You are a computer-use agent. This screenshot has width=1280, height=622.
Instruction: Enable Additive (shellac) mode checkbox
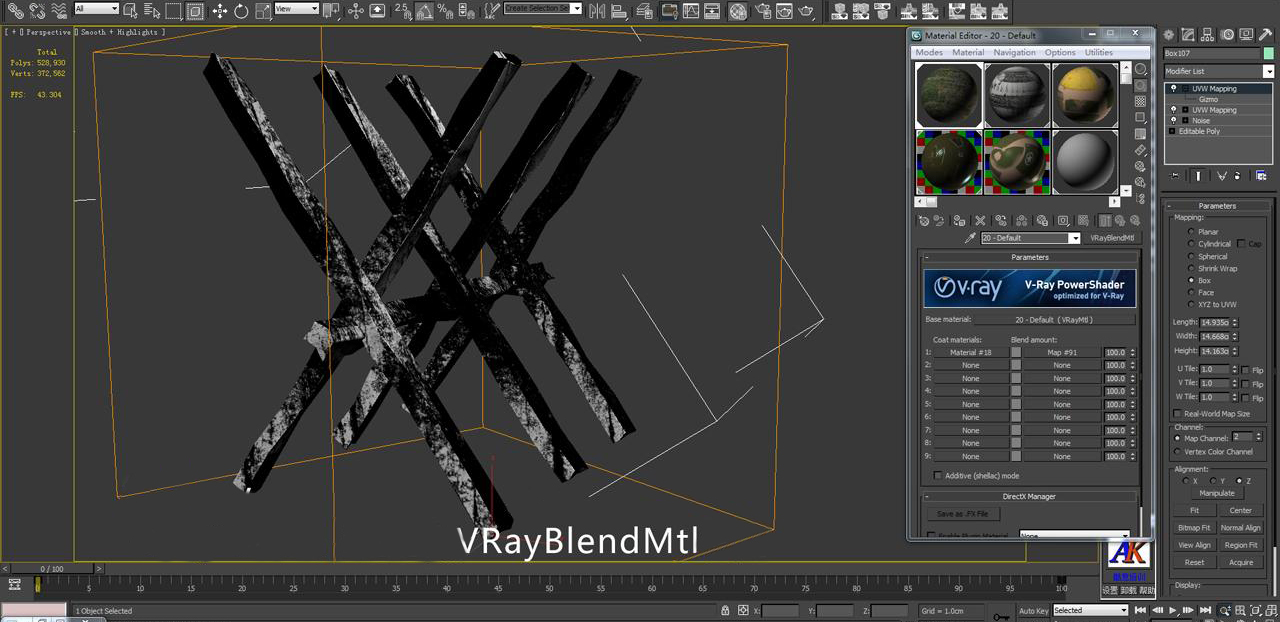point(938,475)
